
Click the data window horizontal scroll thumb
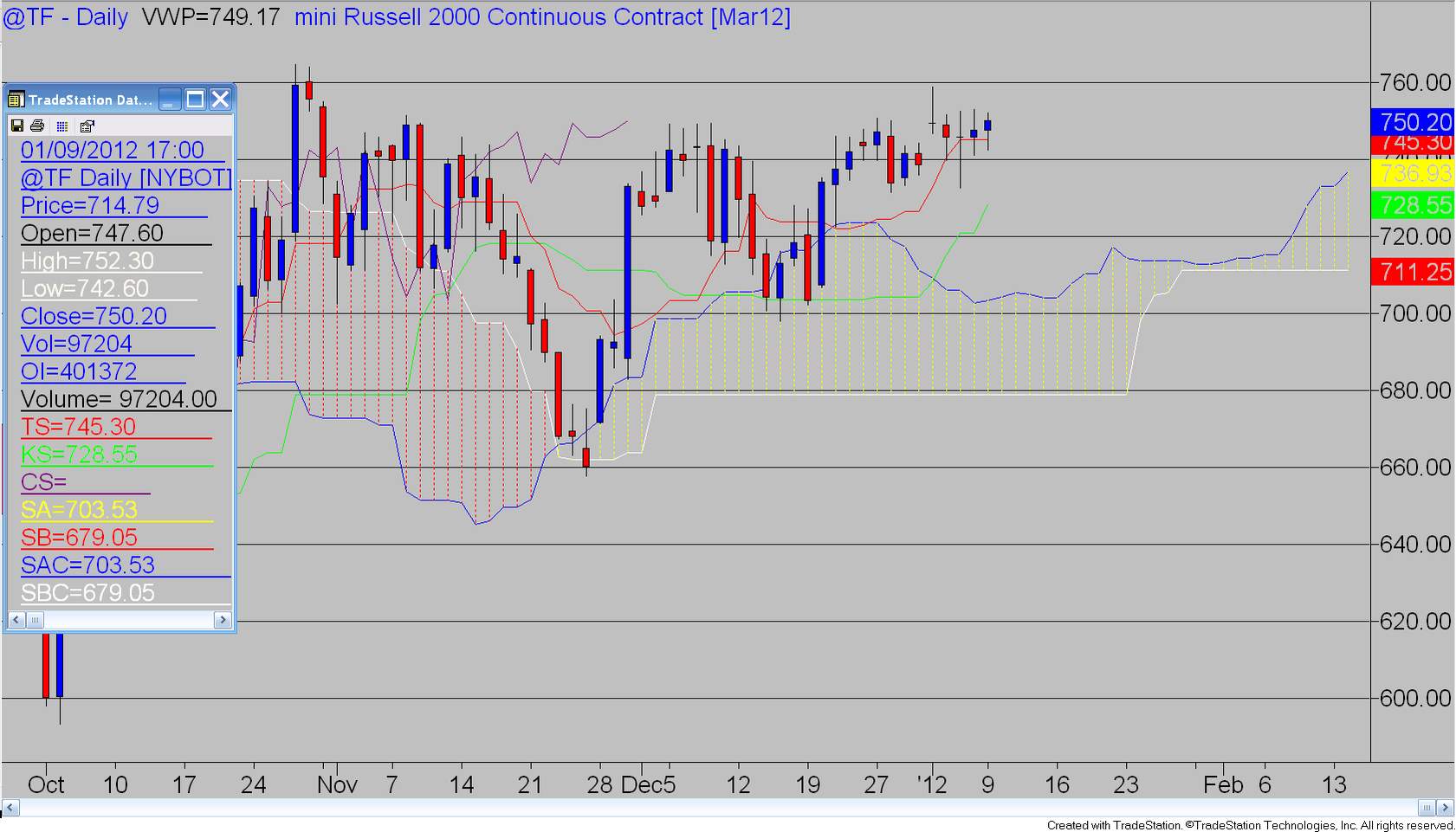[35, 620]
